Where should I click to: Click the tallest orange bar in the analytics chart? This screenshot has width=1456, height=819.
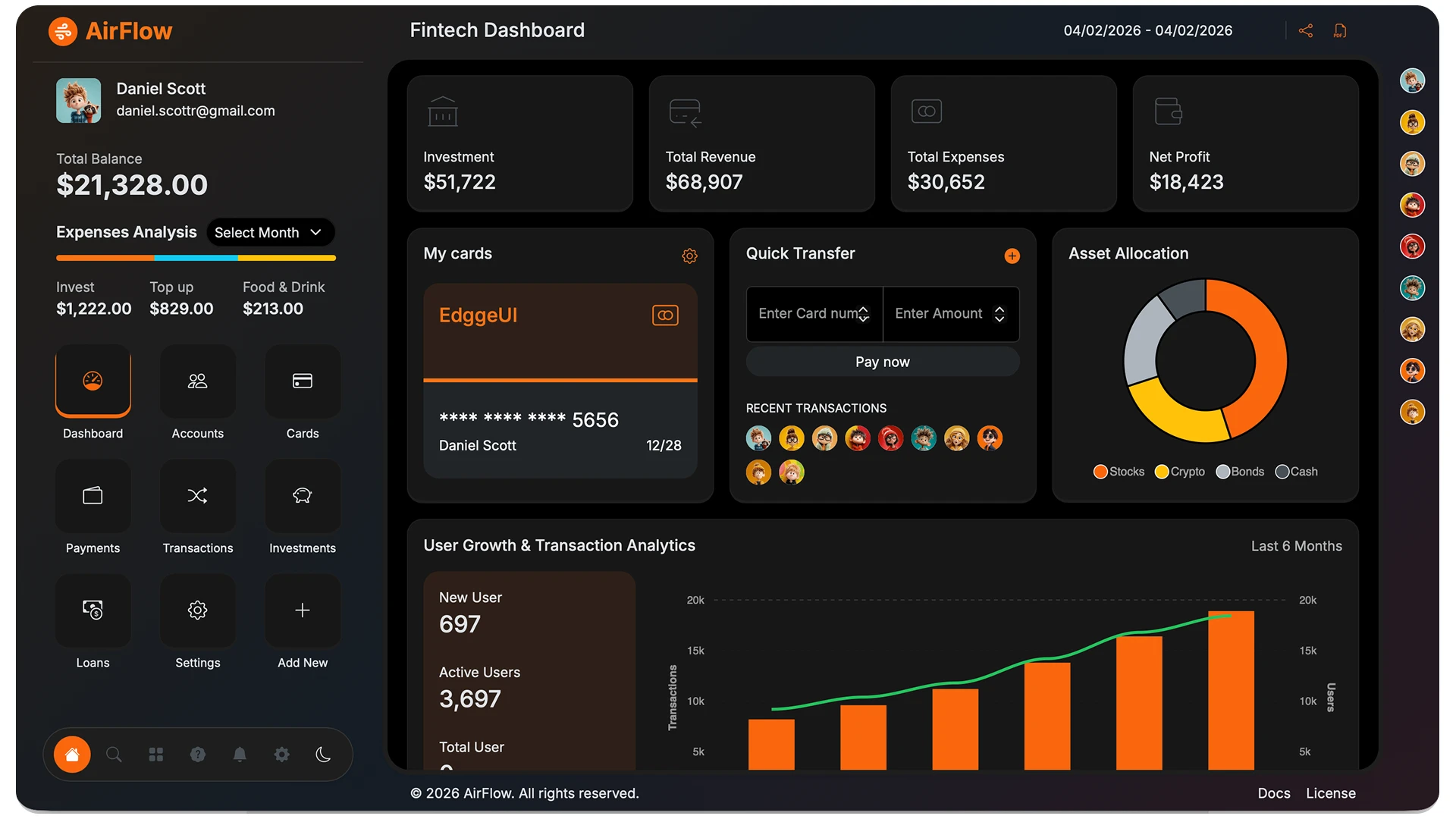pos(1231,690)
